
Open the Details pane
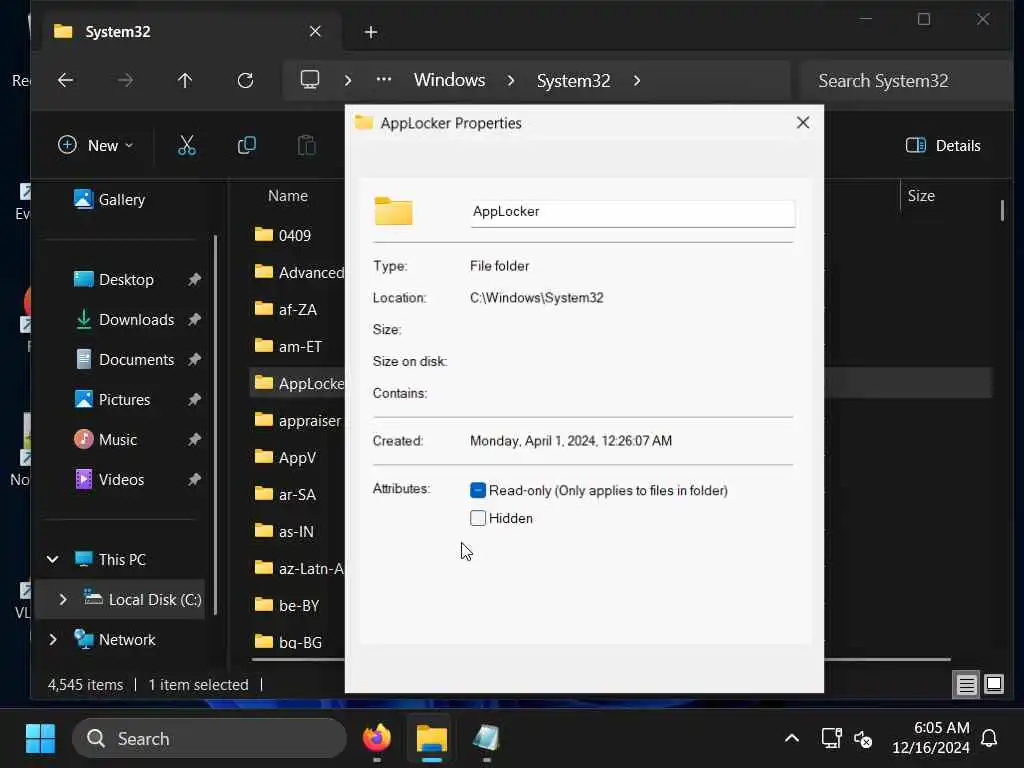tap(942, 146)
